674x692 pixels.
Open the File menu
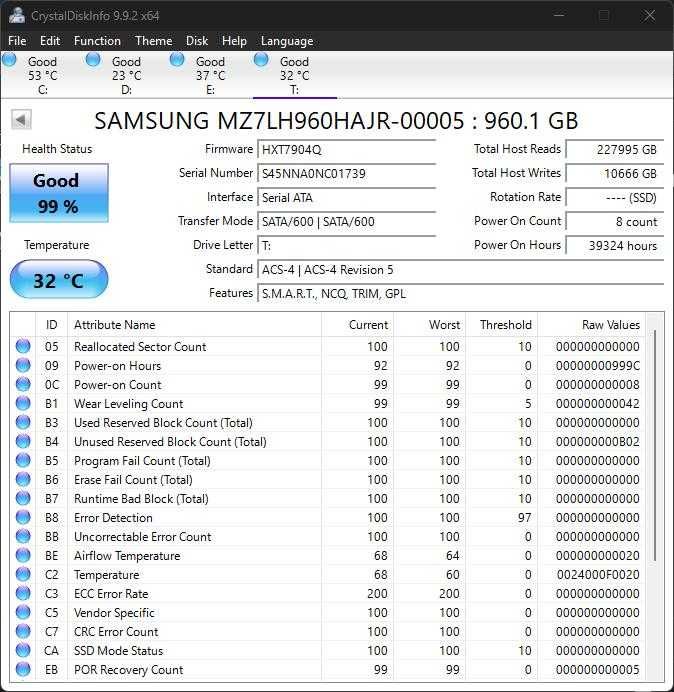(x=17, y=41)
